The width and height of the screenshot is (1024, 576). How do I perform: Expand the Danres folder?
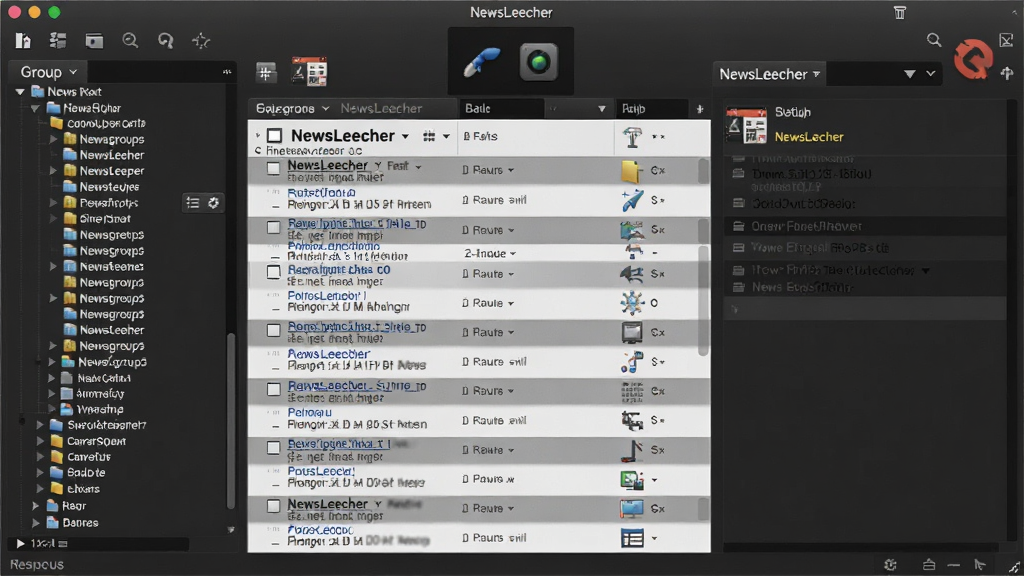pyautogui.click(x=35, y=523)
